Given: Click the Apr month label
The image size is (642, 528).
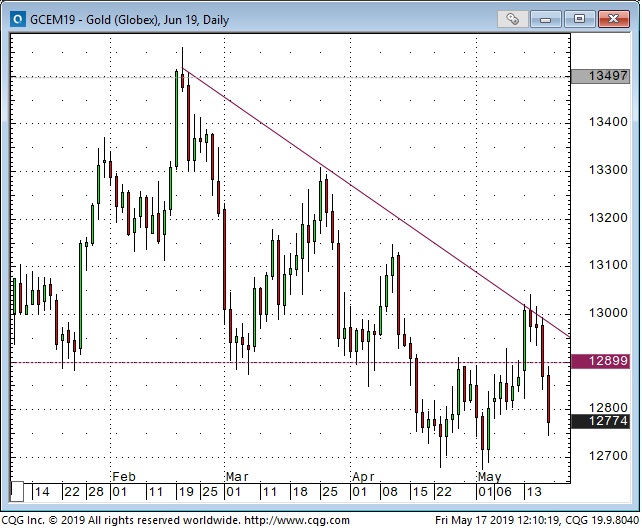Looking at the screenshot, I should (x=363, y=477).
